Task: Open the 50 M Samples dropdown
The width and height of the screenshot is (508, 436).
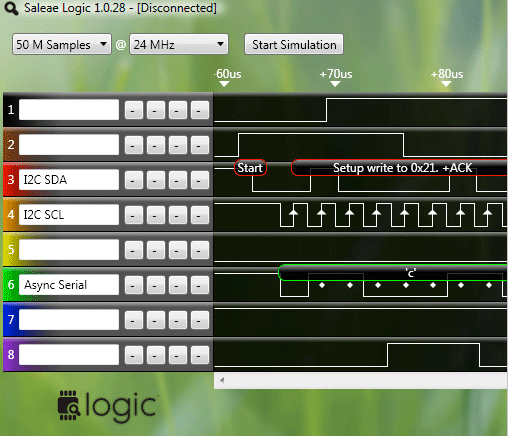Action: click(x=62, y=44)
